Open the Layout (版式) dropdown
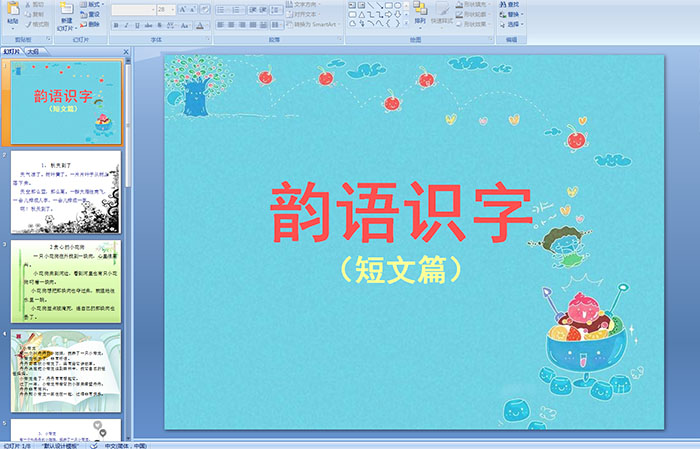 [x=92, y=4]
